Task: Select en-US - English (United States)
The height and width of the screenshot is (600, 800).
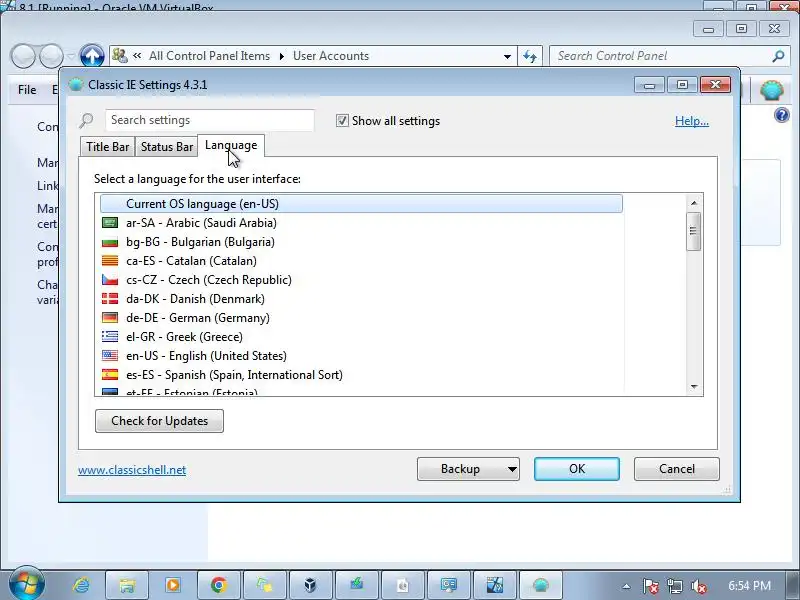Action: (x=361, y=356)
